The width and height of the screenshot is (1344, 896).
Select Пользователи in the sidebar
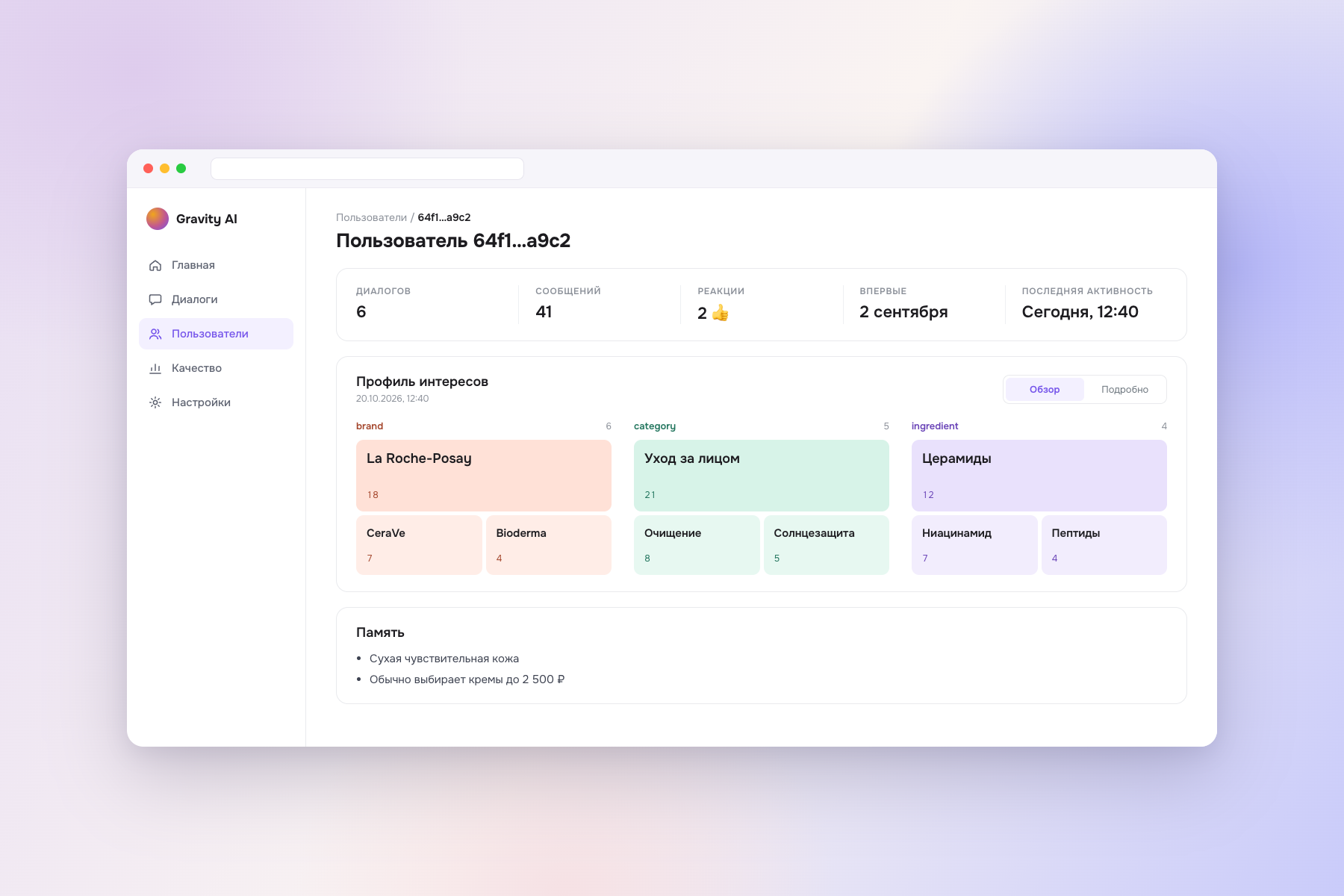click(x=216, y=334)
